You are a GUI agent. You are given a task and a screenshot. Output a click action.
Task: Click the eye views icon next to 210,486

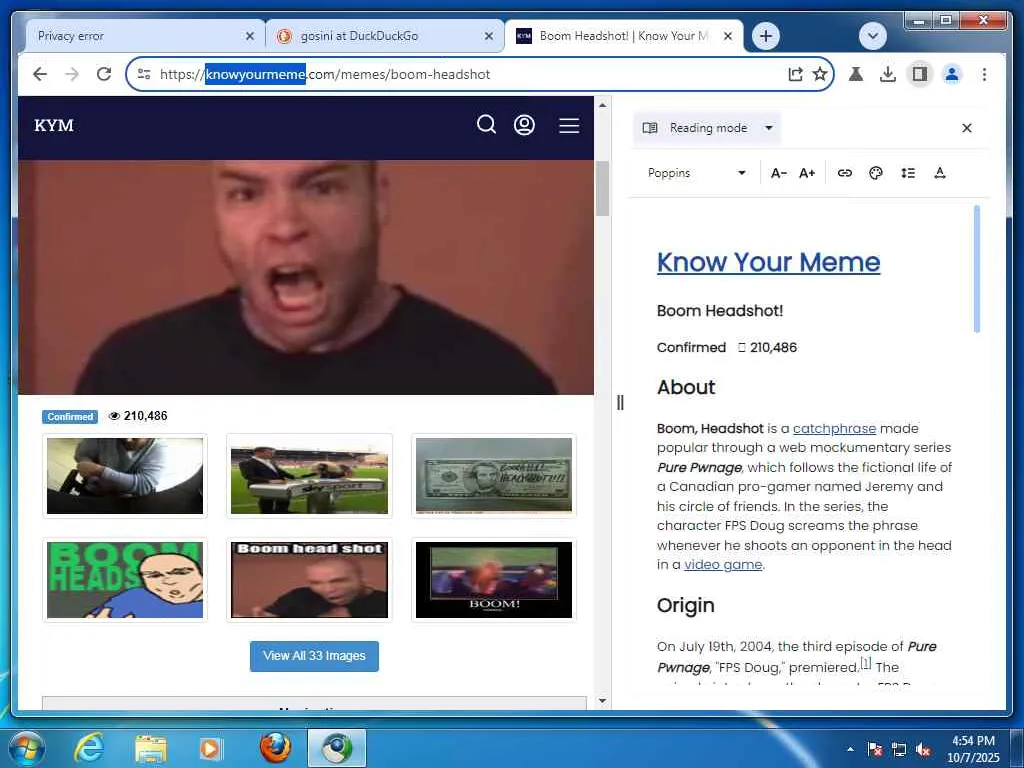point(114,416)
